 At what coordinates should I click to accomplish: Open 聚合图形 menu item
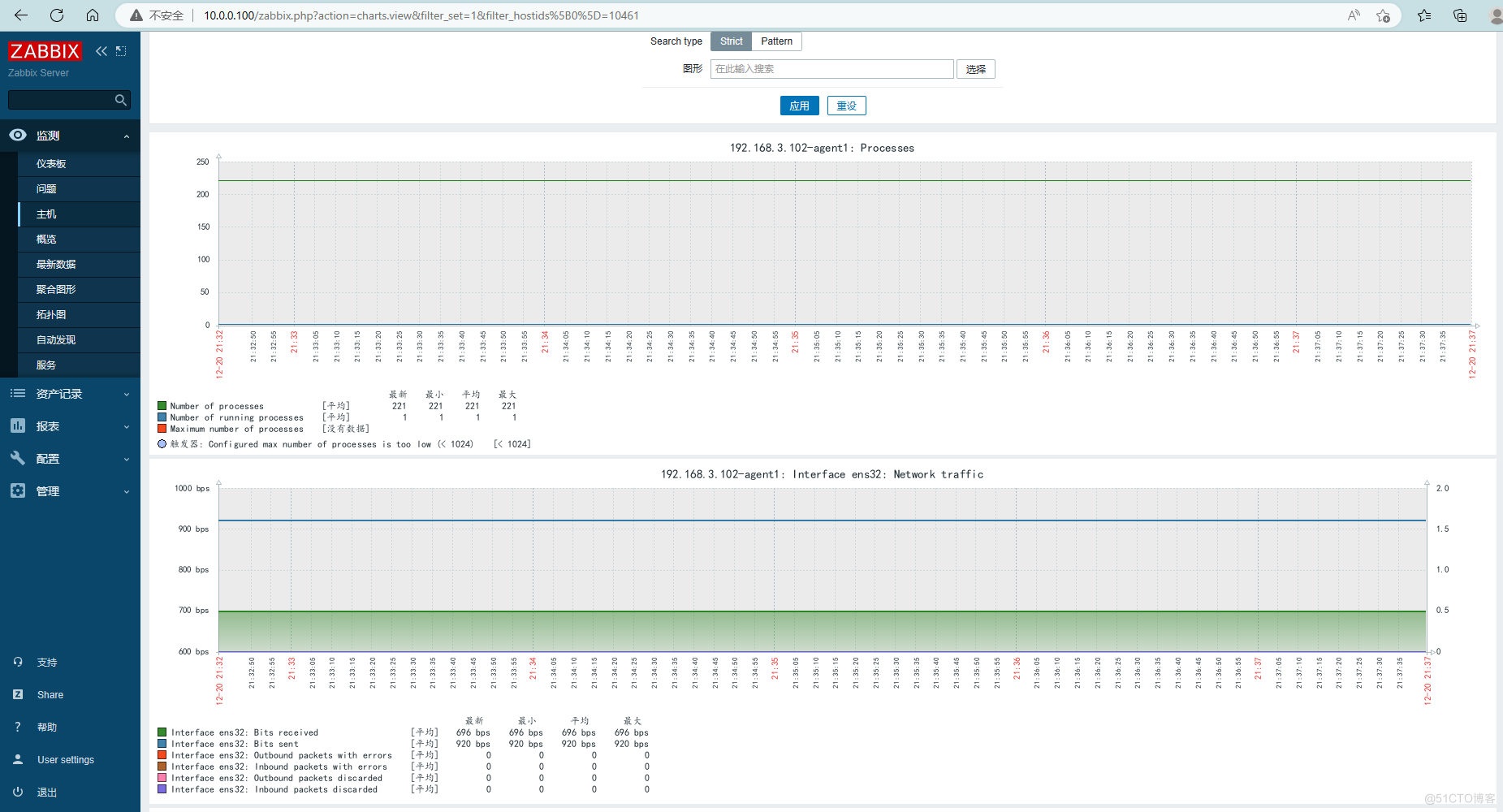coord(79,290)
